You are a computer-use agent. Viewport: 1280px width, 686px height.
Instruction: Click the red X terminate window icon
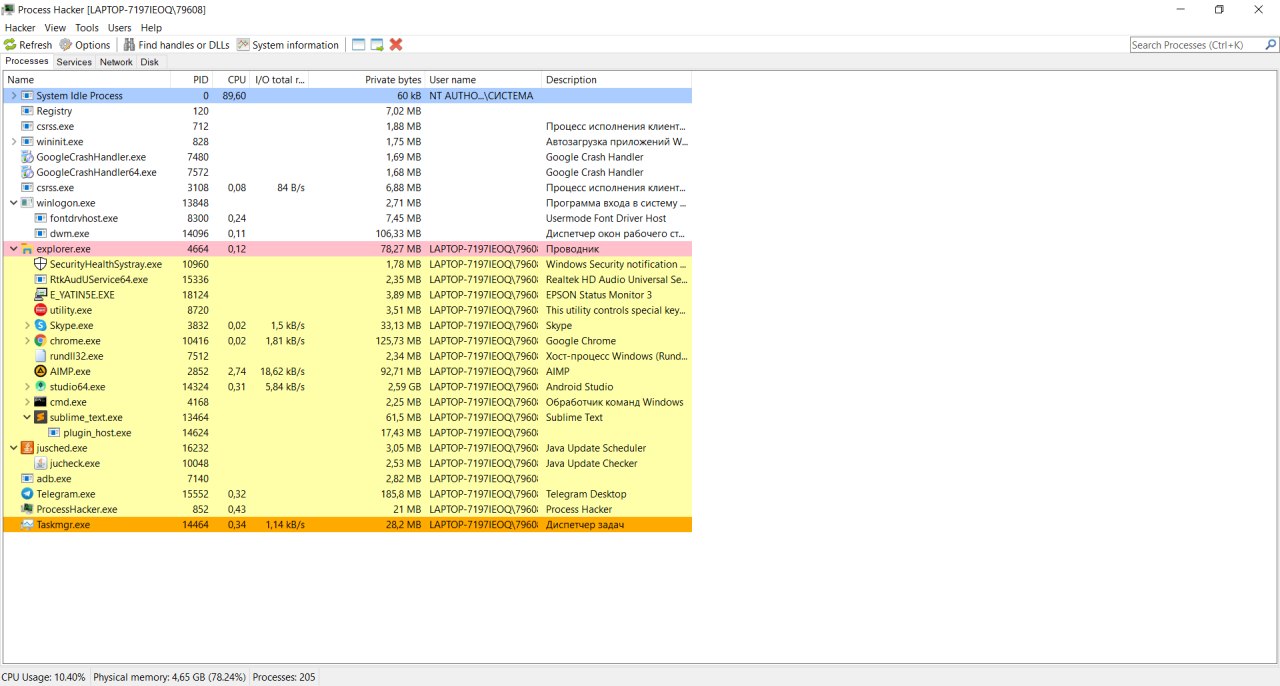point(396,45)
